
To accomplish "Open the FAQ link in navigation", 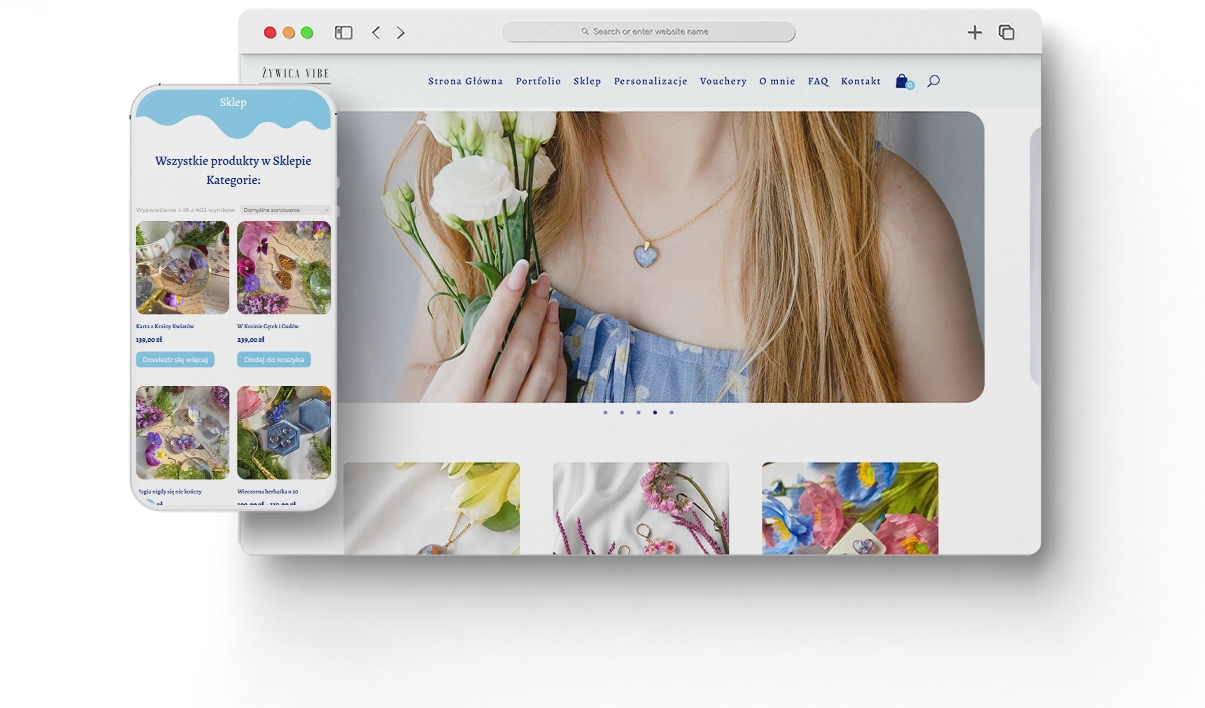I will click(x=818, y=81).
